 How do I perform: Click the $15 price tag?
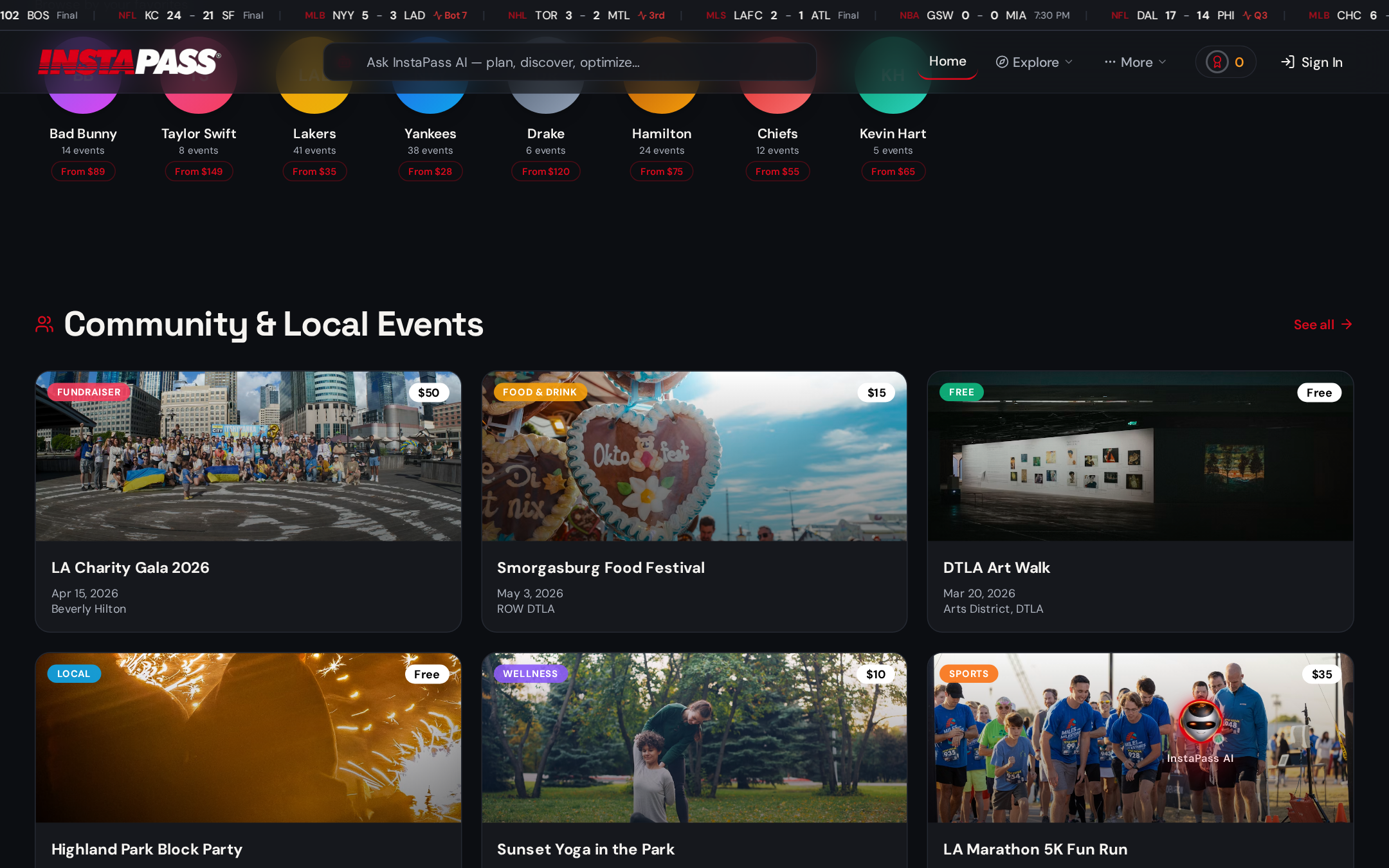pyautogui.click(x=876, y=393)
